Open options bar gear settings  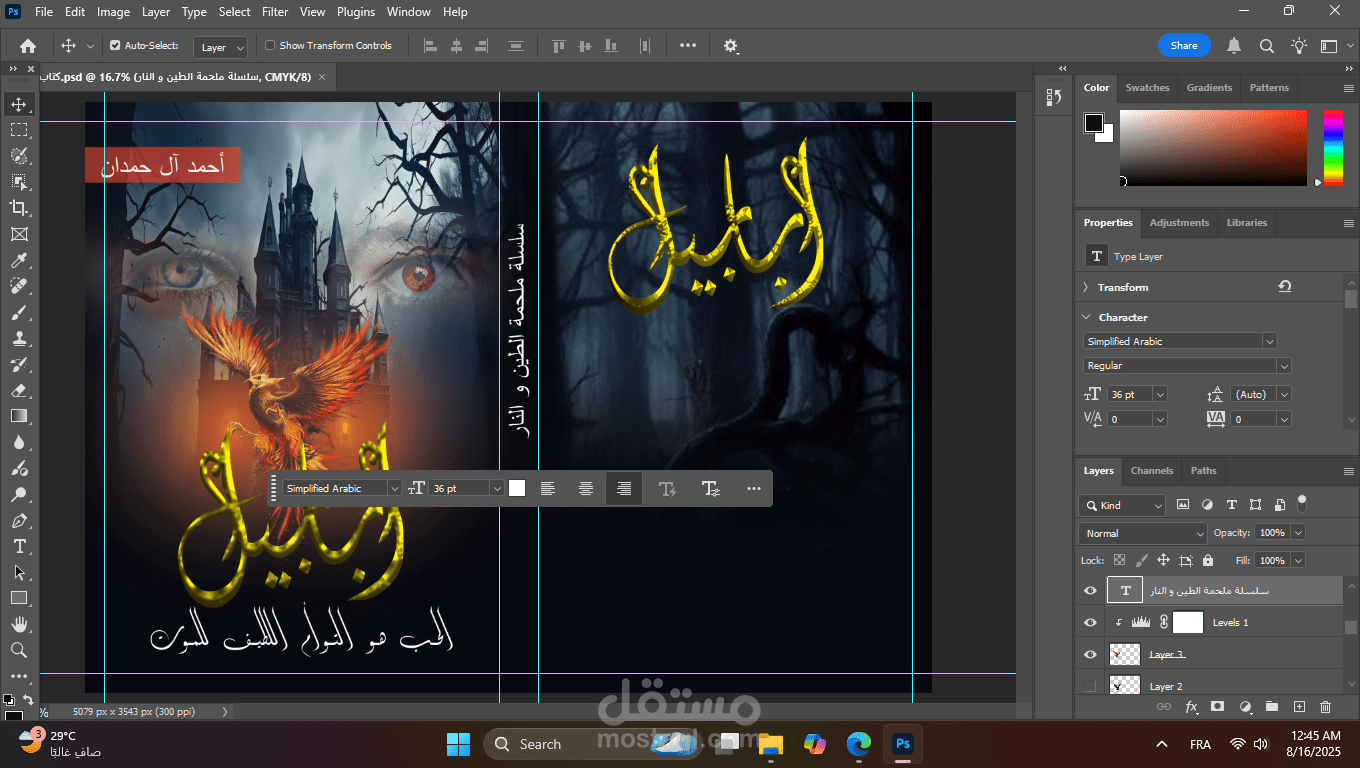[731, 46]
